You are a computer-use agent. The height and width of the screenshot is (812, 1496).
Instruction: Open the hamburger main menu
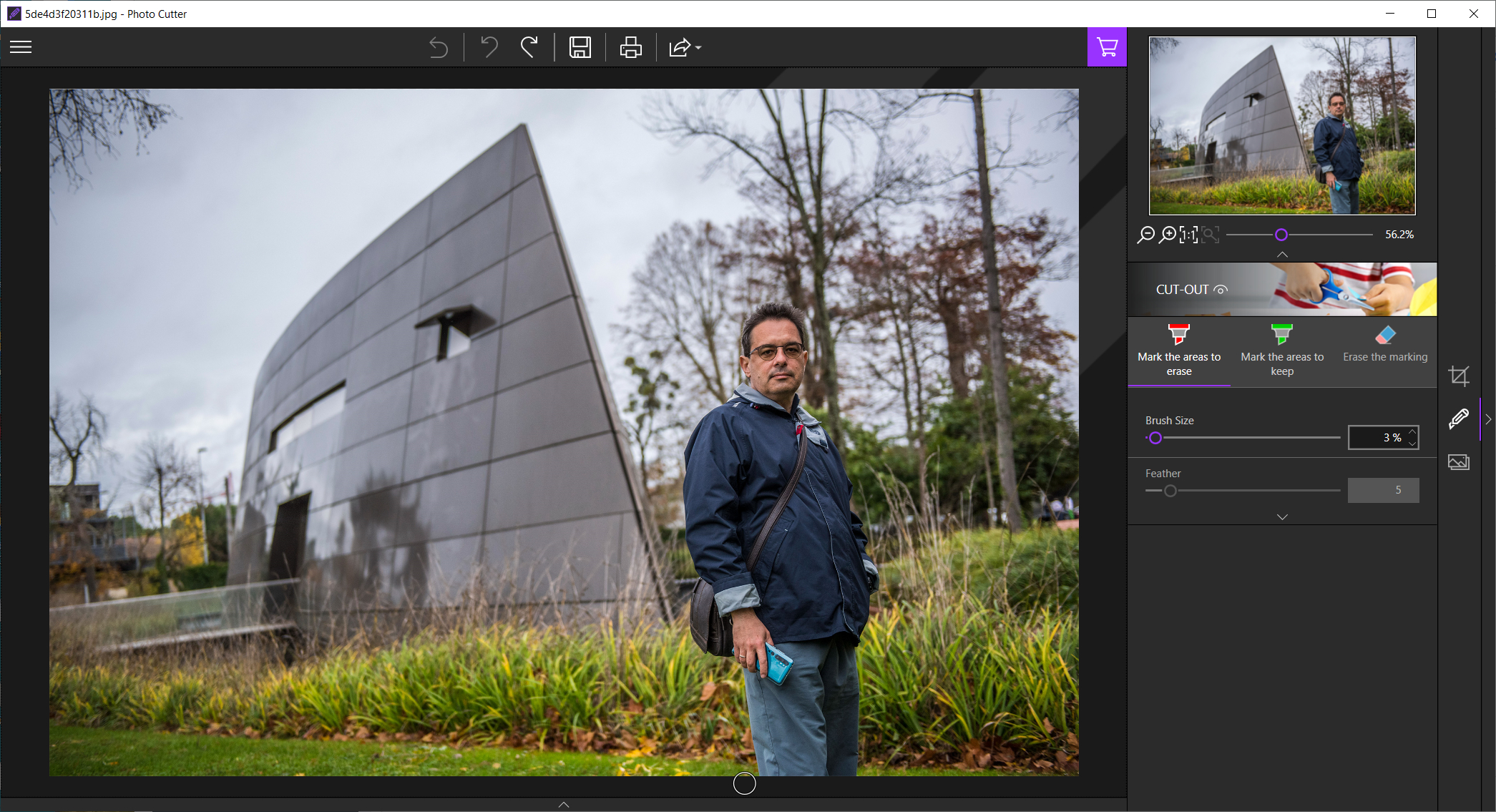point(21,47)
